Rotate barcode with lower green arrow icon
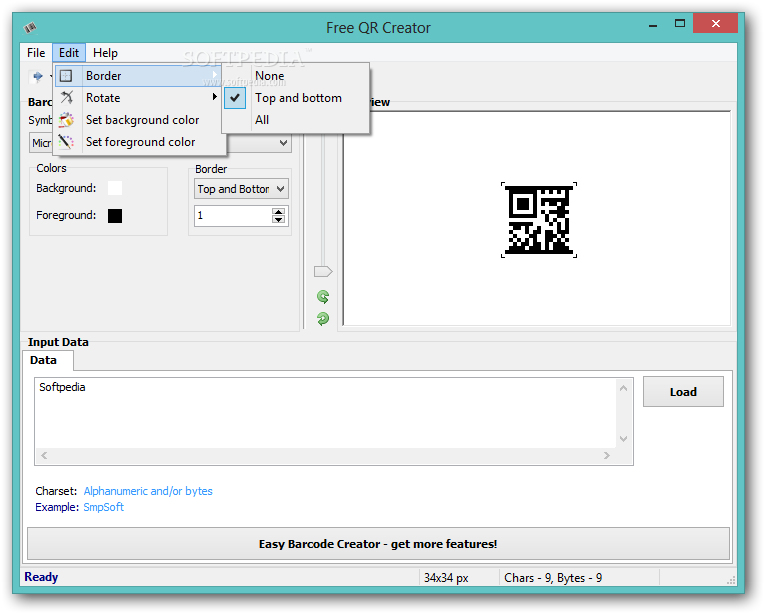Screen dimensions: 765x614 323,319
